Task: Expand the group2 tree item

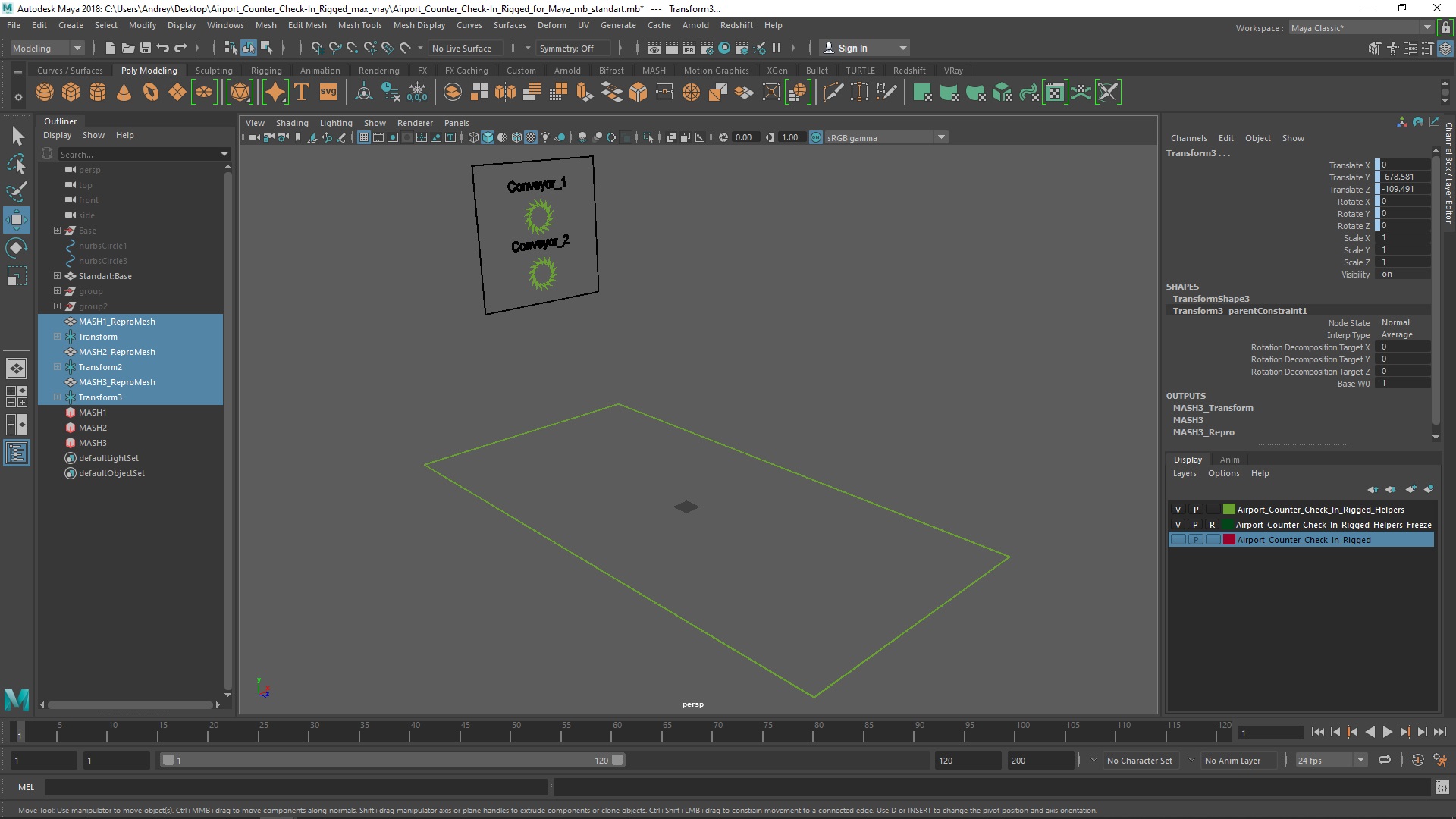Action: point(57,306)
